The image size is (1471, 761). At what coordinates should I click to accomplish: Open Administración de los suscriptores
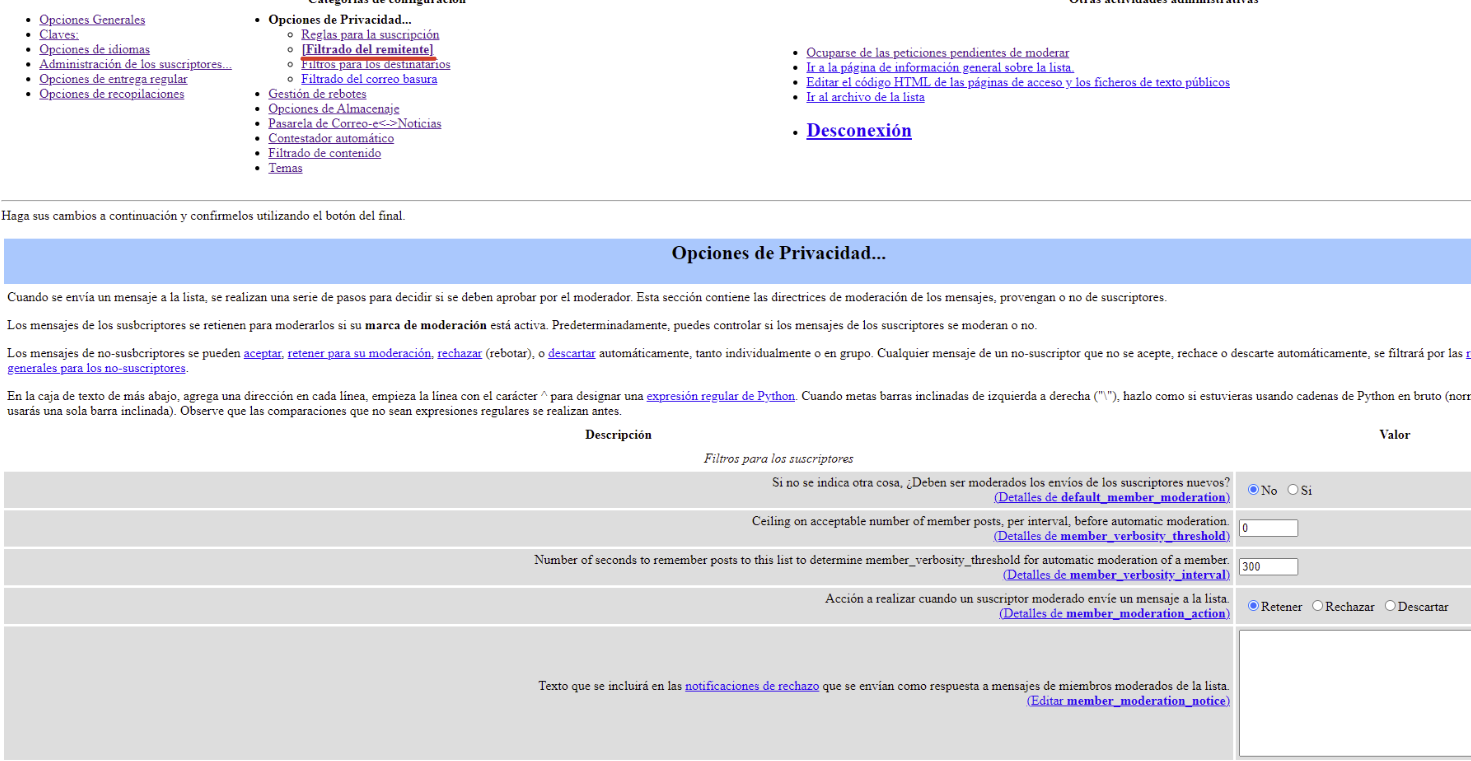point(135,65)
